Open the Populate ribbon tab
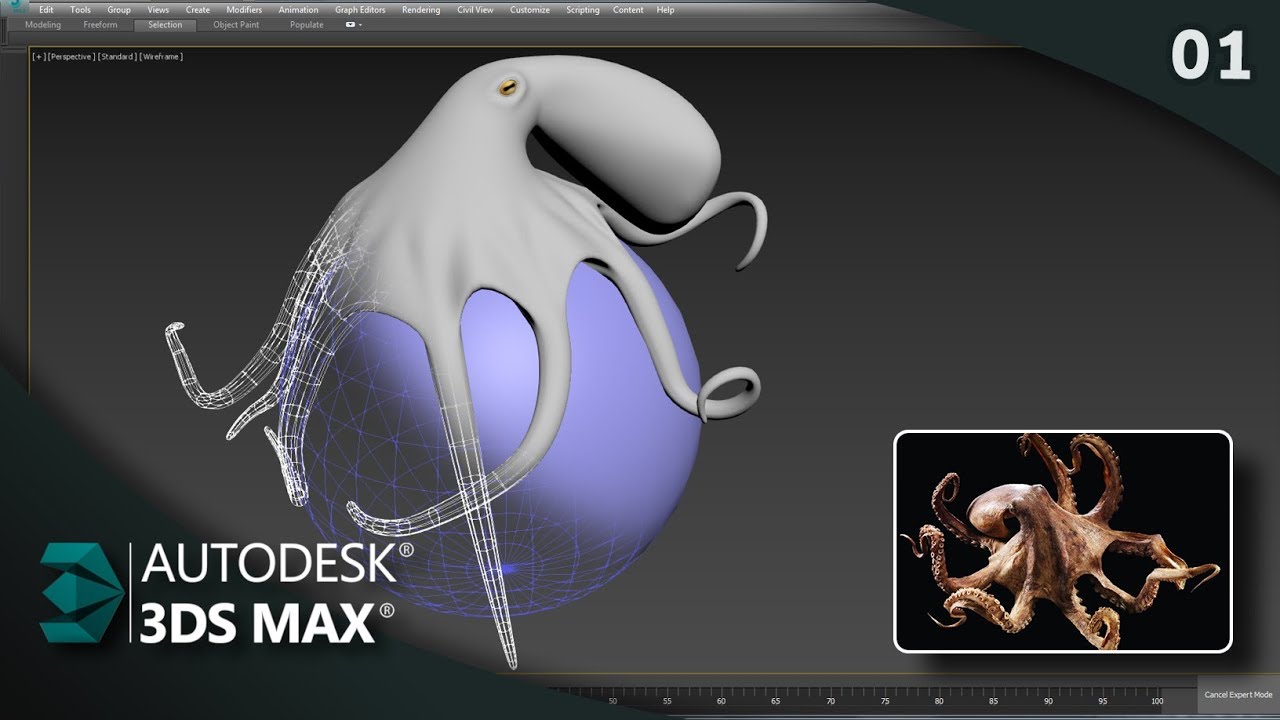Image resolution: width=1280 pixels, height=720 pixels. [307, 25]
